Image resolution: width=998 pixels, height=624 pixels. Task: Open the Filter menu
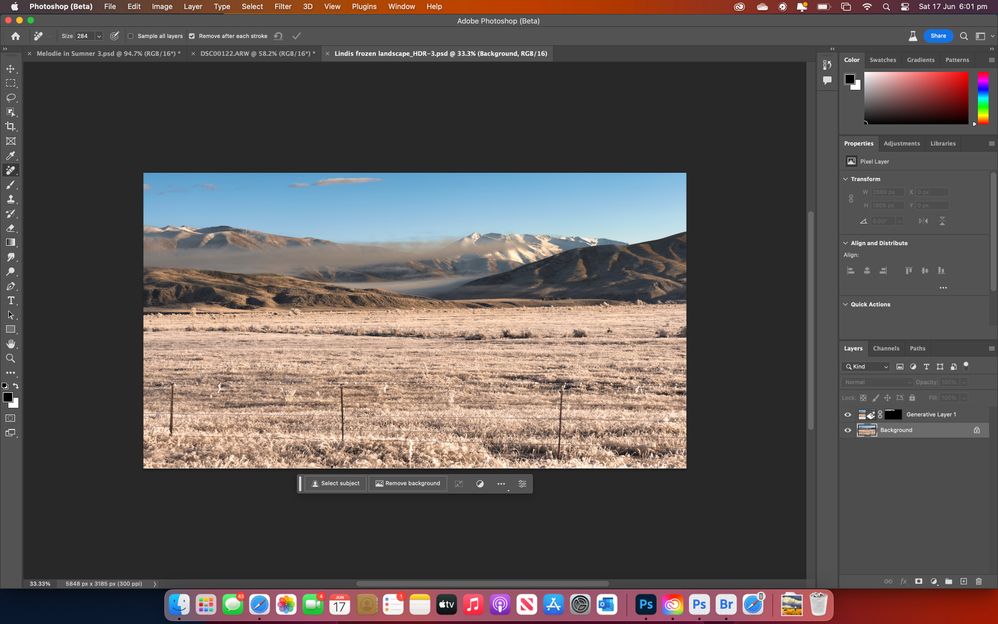(283, 6)
